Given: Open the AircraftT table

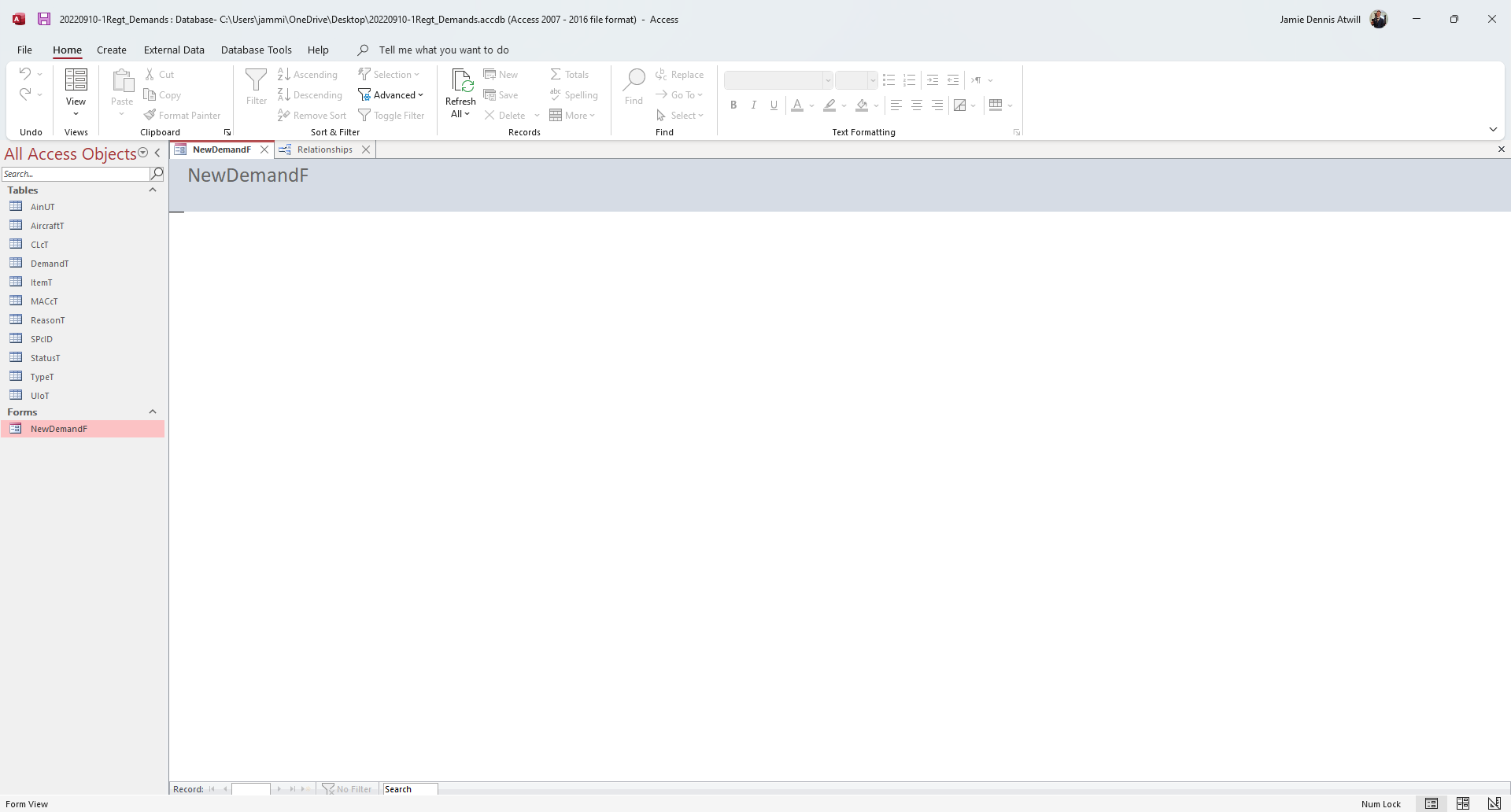Looking at the screenshot, I should coord(47,226).
